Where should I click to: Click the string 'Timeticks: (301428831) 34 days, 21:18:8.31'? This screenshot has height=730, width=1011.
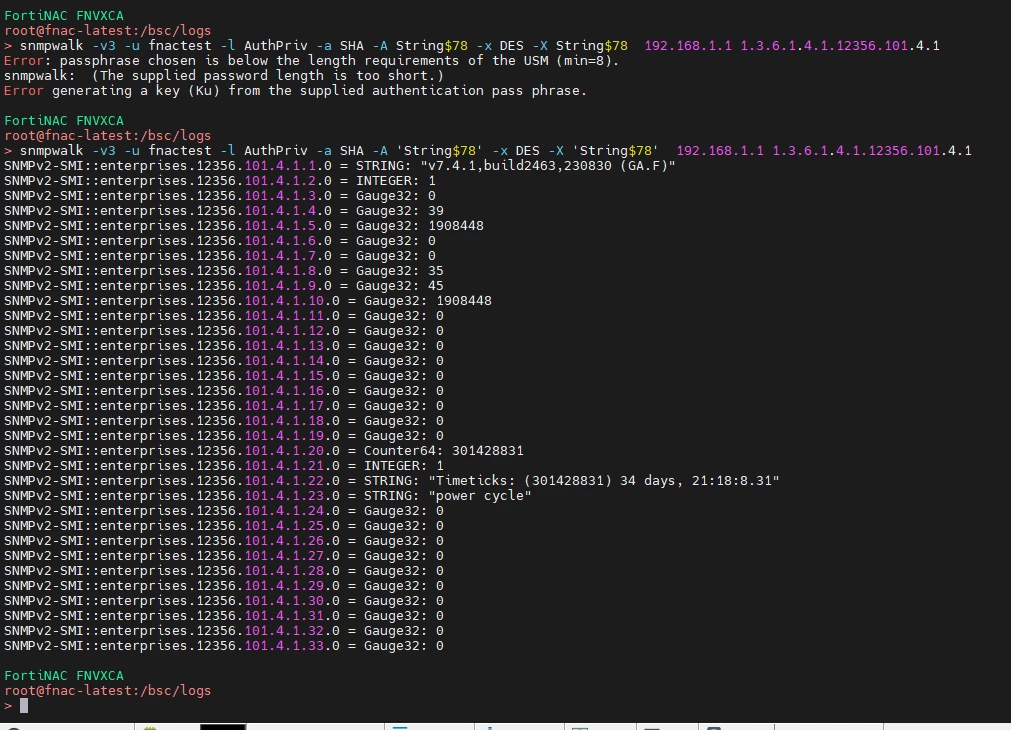tap(604, 480)
